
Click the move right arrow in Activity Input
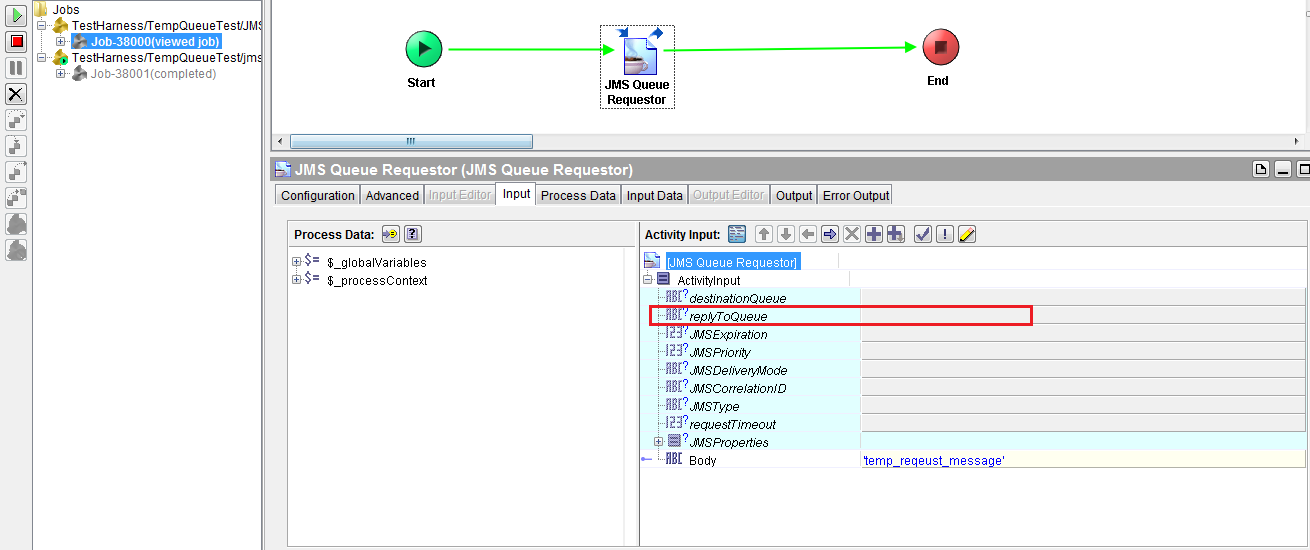pos(830,234)
